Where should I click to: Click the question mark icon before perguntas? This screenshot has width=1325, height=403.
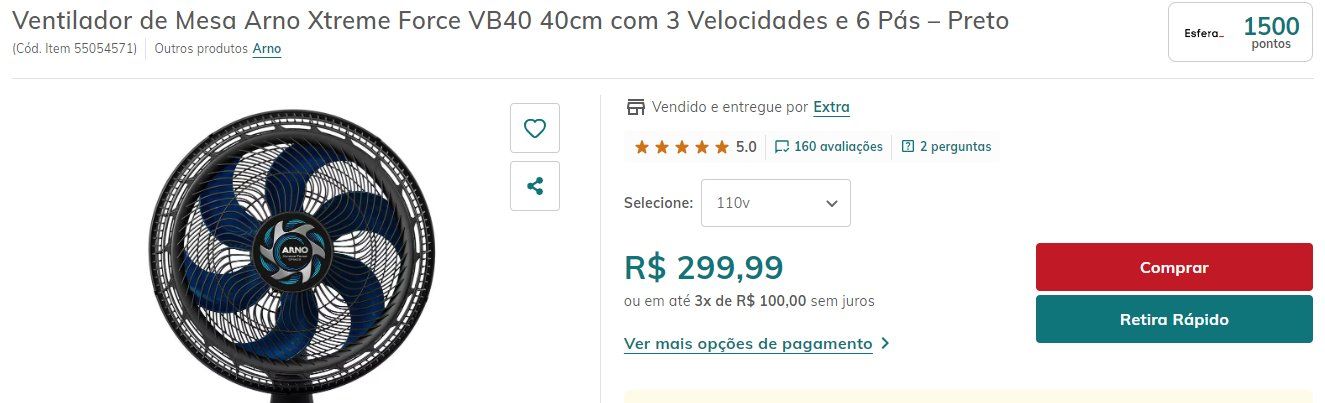908,147
